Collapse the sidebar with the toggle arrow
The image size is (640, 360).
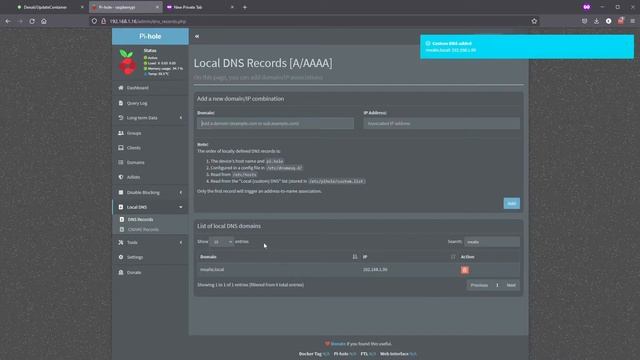tap(197, 36)
